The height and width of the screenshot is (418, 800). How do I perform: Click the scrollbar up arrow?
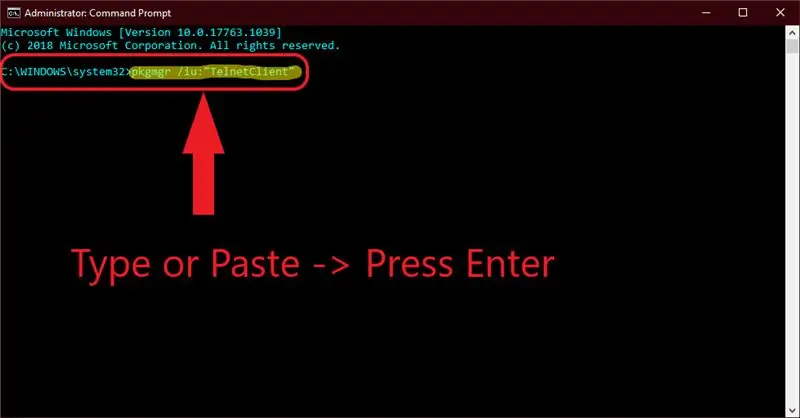(x=792, y=32)
